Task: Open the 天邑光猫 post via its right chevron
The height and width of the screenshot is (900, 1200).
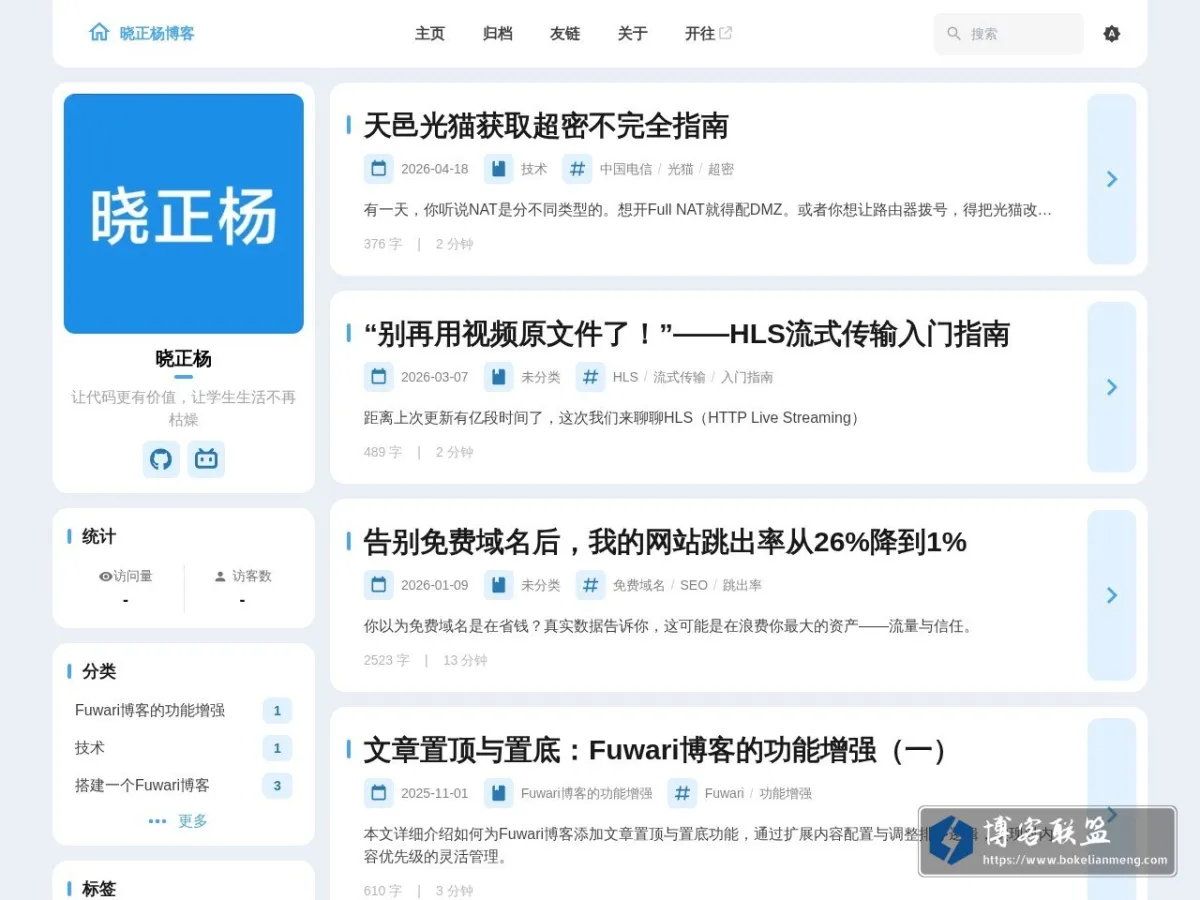Action: click(1112, 179)
